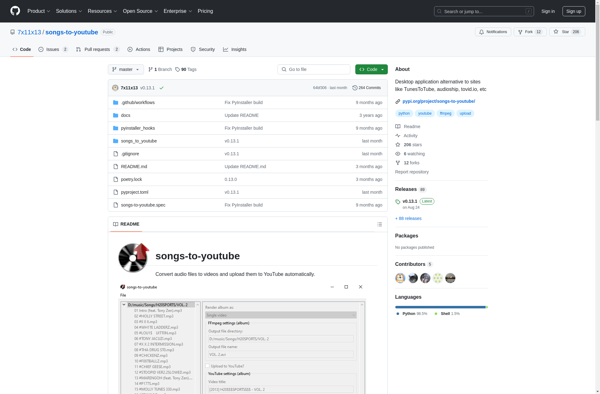
Task: Open the Activity link in About
Action: click(x=406, y=135)
